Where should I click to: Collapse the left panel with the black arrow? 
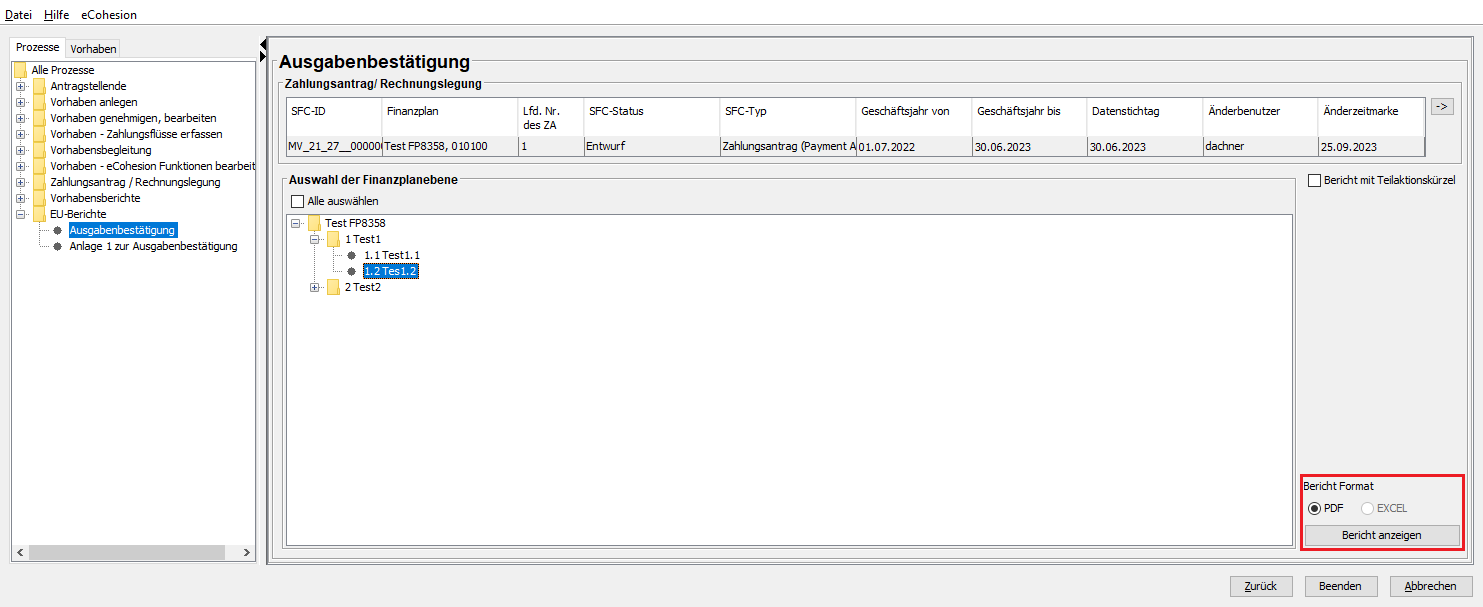(263, 43)
